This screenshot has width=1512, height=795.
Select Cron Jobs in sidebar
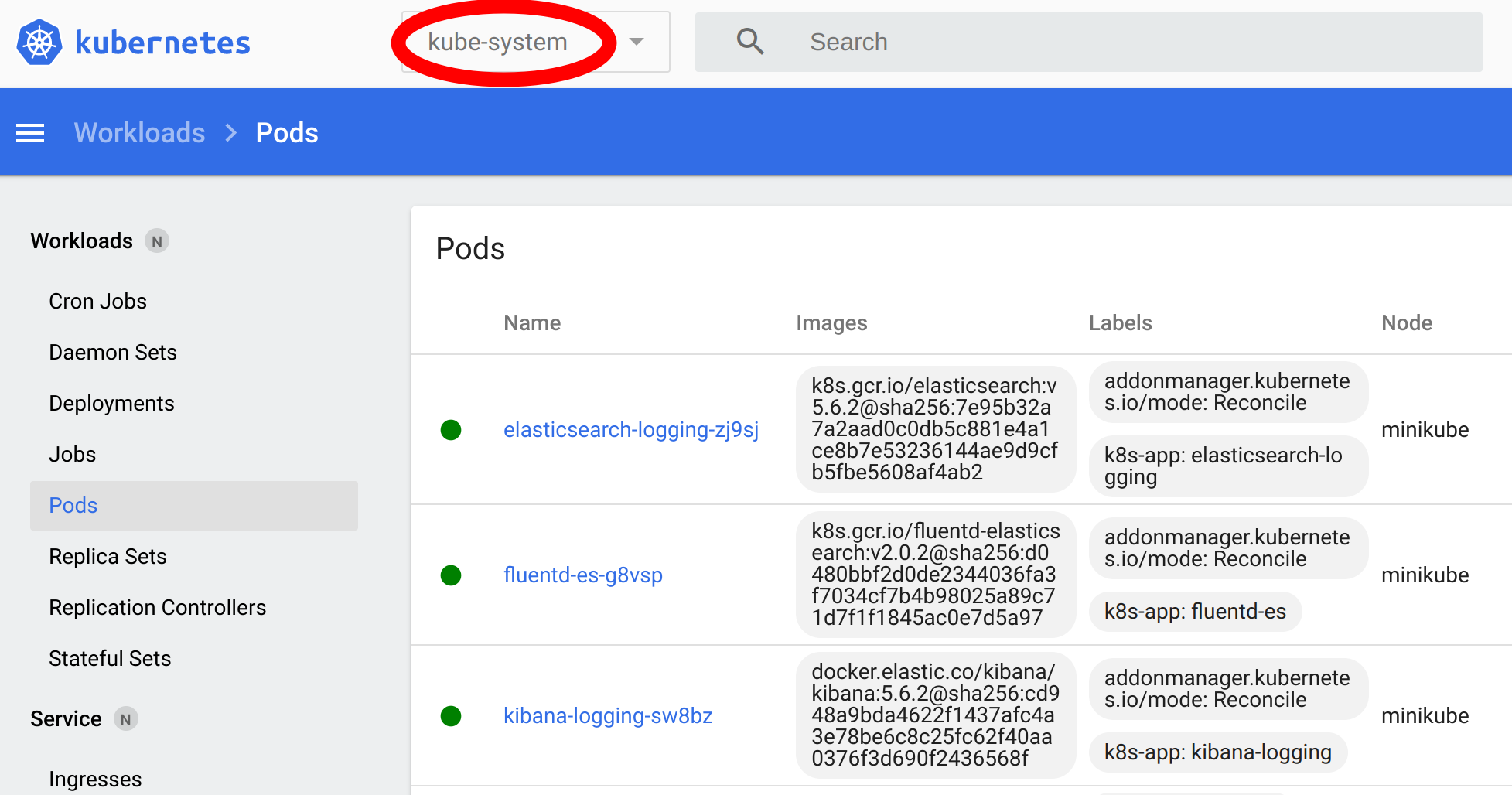[x=97, y=302]
